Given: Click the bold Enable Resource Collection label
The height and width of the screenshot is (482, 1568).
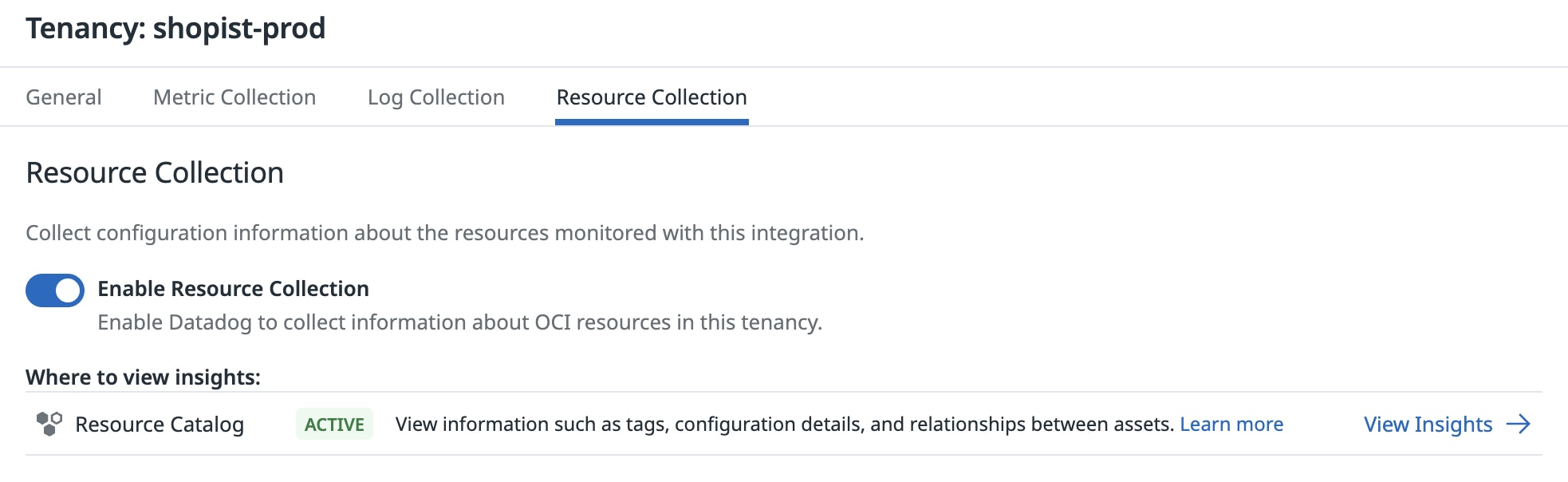Looking at the screenshot, I should coord(233,289).
